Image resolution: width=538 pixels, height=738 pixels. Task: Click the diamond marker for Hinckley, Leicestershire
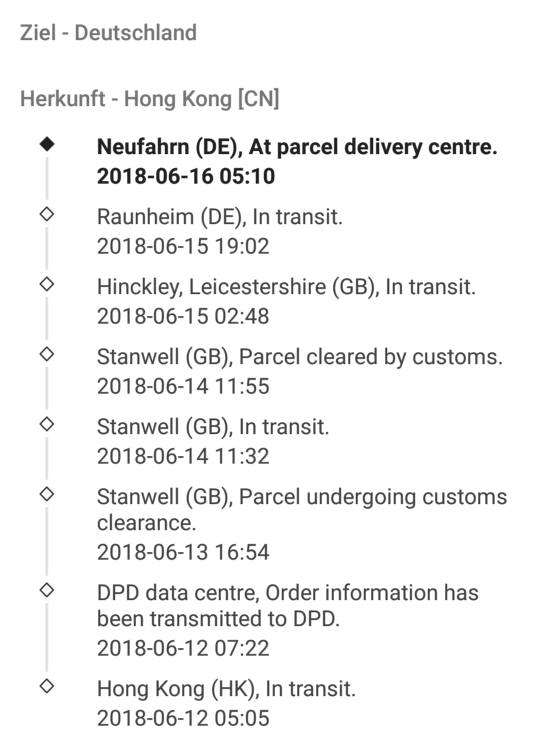click(47, 284)
